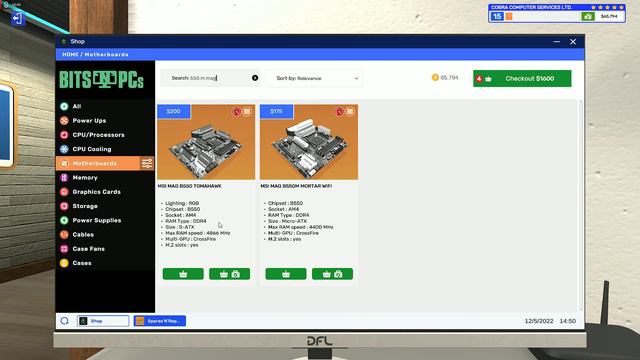Browse Power Supplies category
The width and height of the screenshot is (640, 360).
[105, 220]
